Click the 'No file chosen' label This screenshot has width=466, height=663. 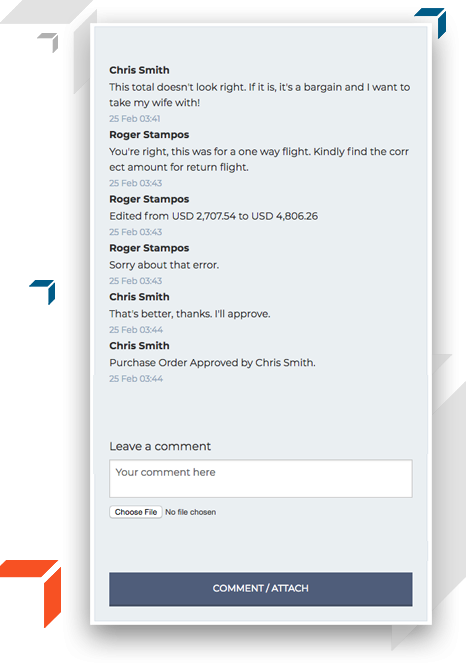(191, 512)
